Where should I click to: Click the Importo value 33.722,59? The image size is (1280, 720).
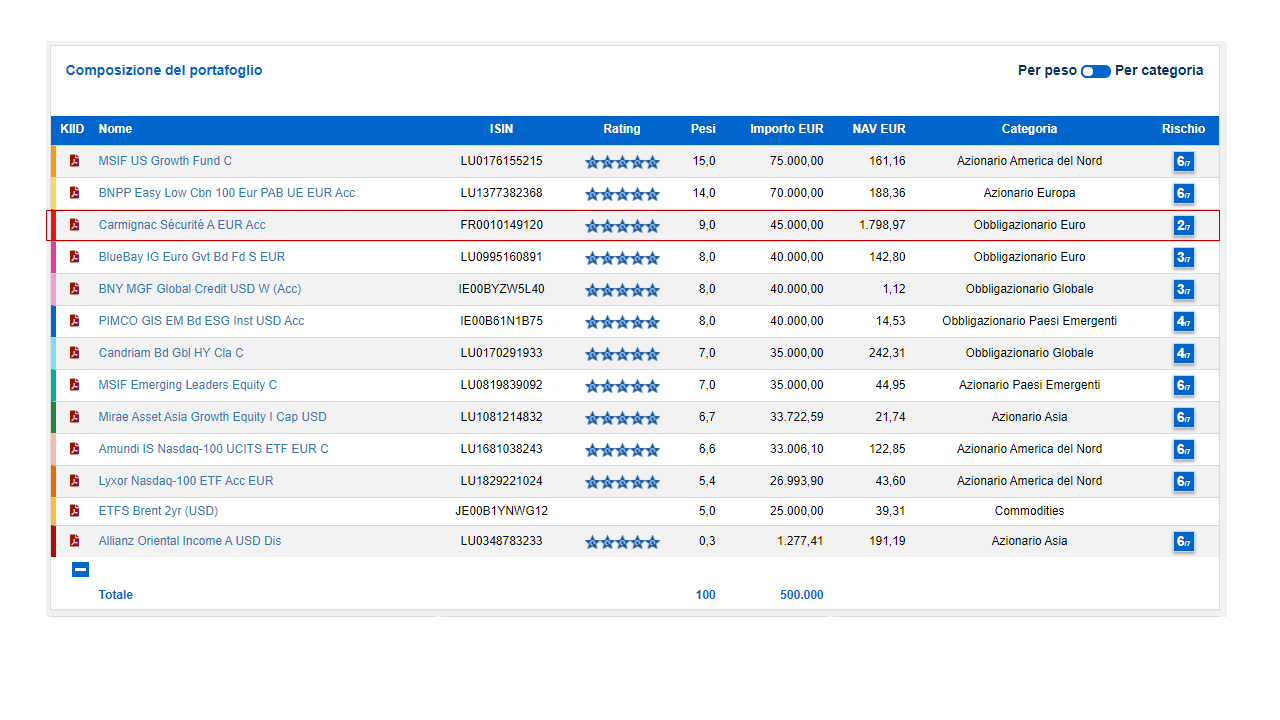point(797,417)
